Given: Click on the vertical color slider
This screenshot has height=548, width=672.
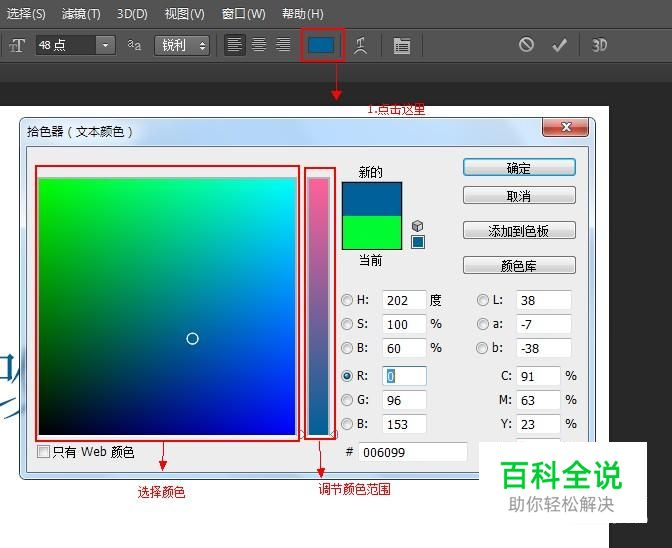Looking at the screenshot, I should pos(319,306).
